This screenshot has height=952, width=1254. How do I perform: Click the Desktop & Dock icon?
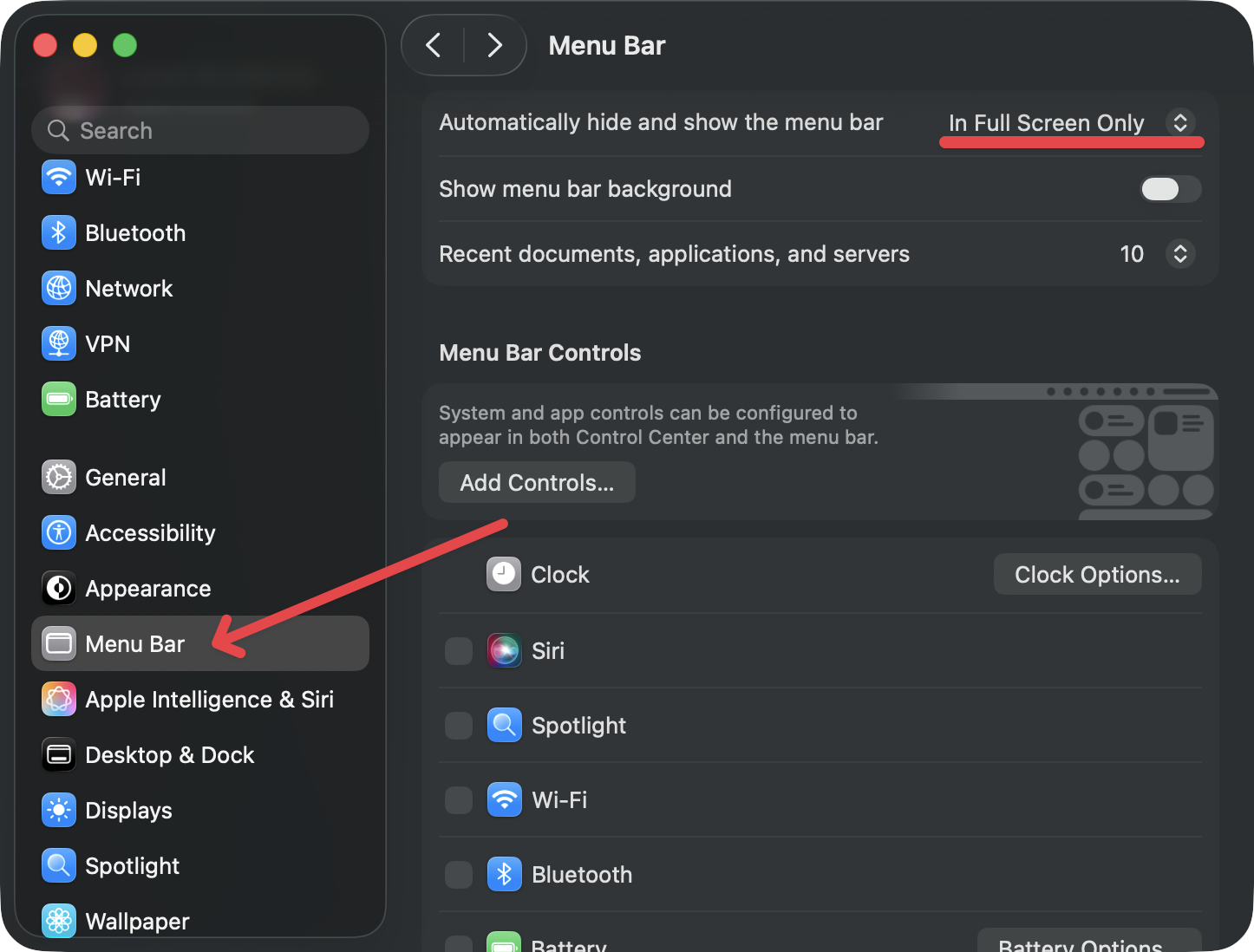(x=59, y=755)
